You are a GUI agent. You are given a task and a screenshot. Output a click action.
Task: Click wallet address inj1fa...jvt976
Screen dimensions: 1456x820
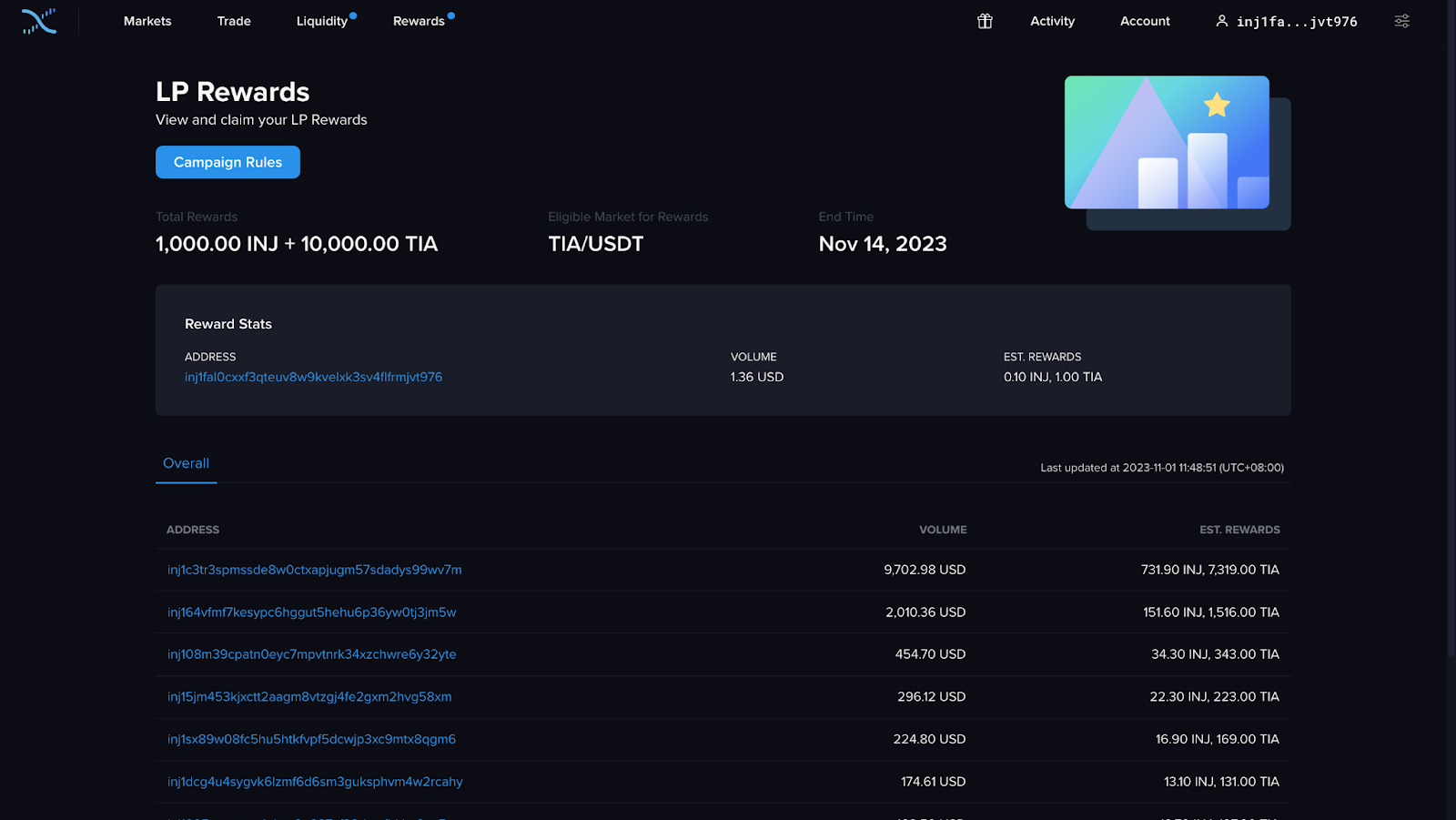click(x=1297, y=22)
